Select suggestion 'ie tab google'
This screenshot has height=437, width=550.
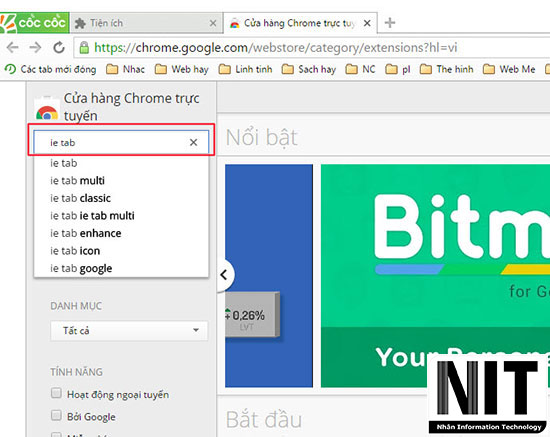pos(121,268)
